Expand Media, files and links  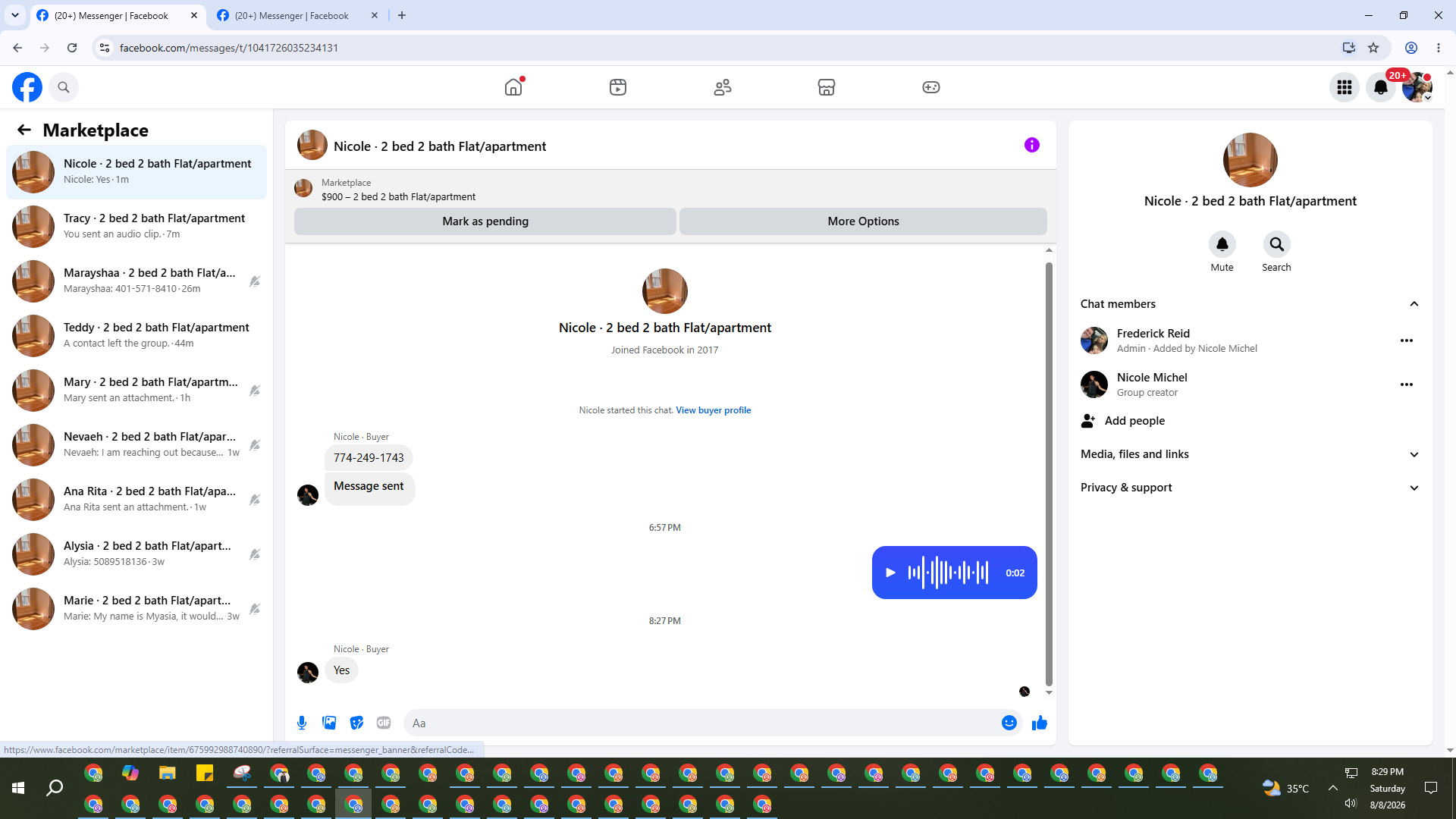pyautogui.click(x=1250, y=454)
